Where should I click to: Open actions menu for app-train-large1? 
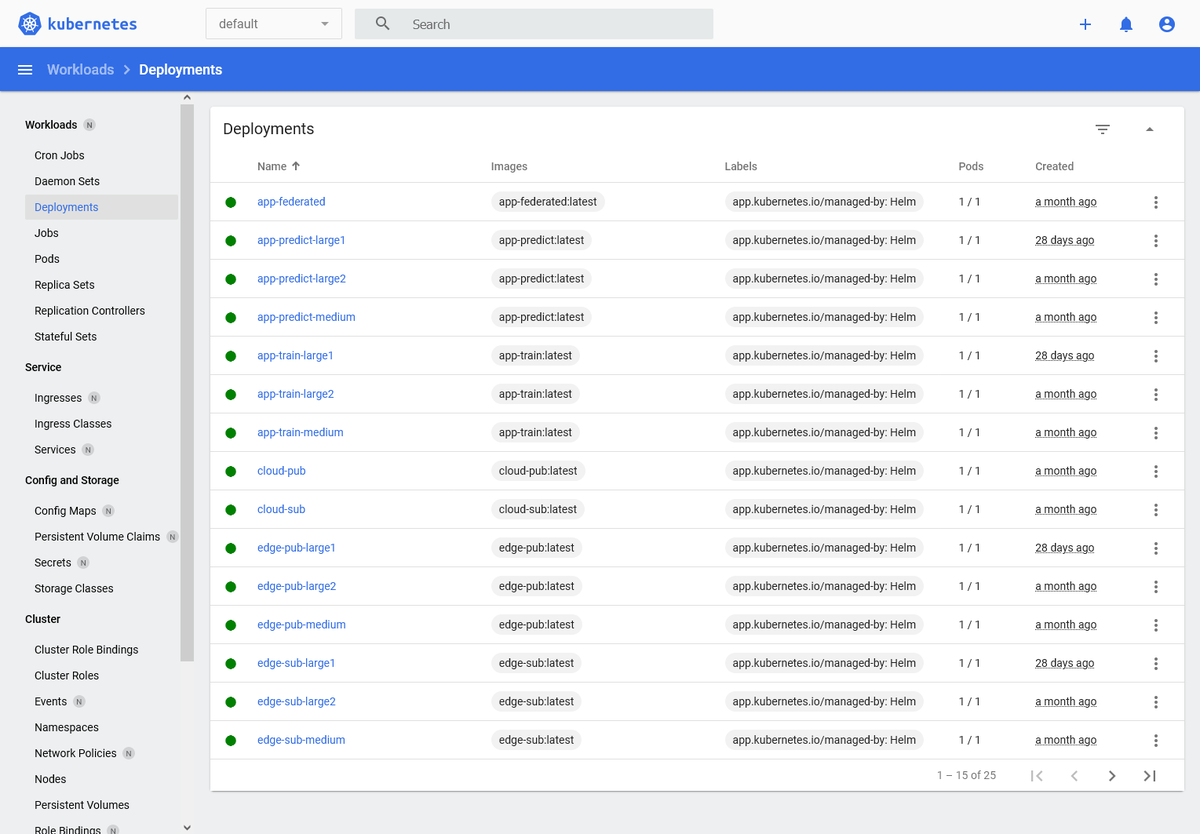pyautogui.click(x=1156, y=356)
